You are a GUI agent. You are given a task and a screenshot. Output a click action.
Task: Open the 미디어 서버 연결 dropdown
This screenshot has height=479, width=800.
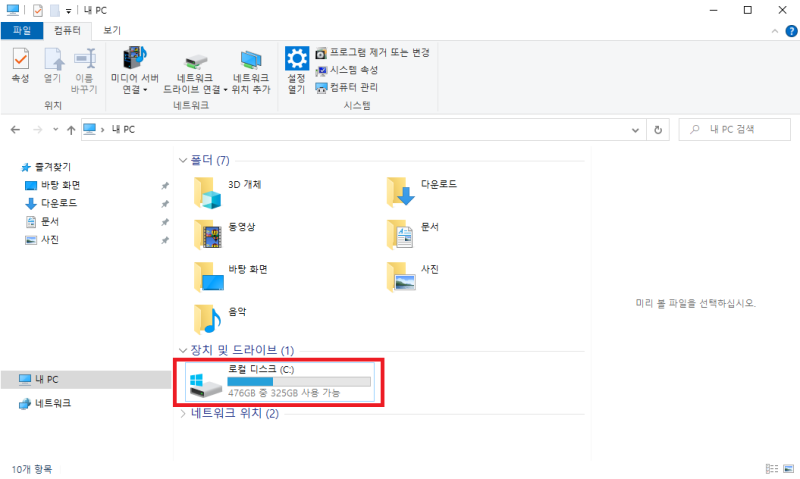pos(135,70)
